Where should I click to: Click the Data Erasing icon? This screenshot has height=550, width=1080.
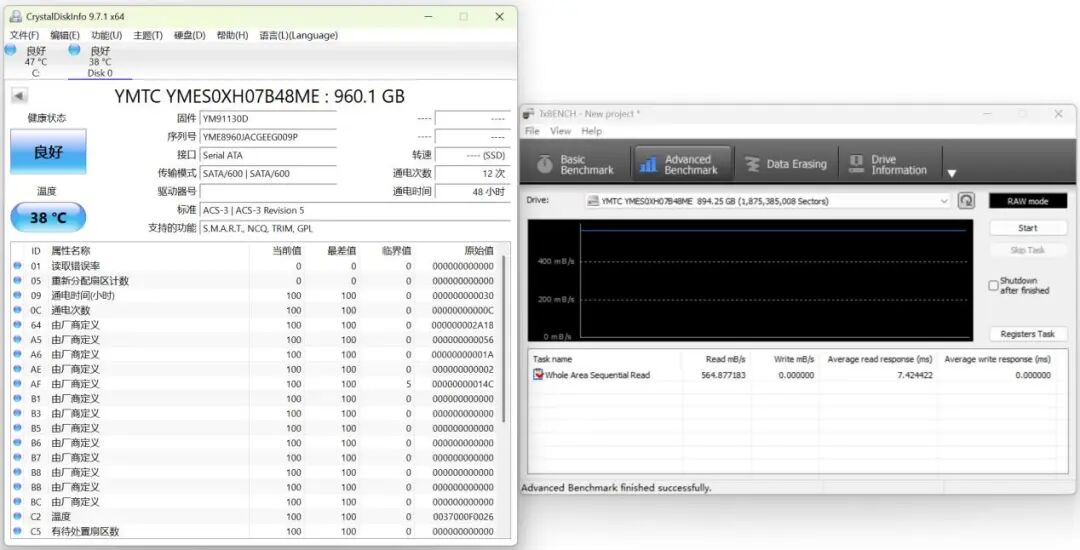click(753, 164)
